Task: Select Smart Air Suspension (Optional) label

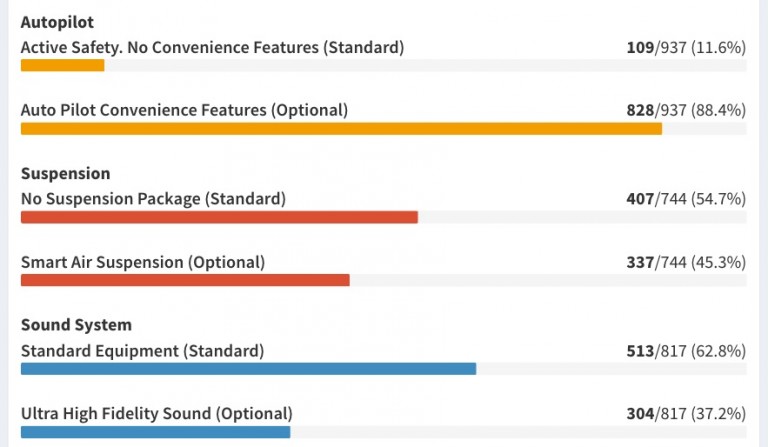Action: point(143,262)
